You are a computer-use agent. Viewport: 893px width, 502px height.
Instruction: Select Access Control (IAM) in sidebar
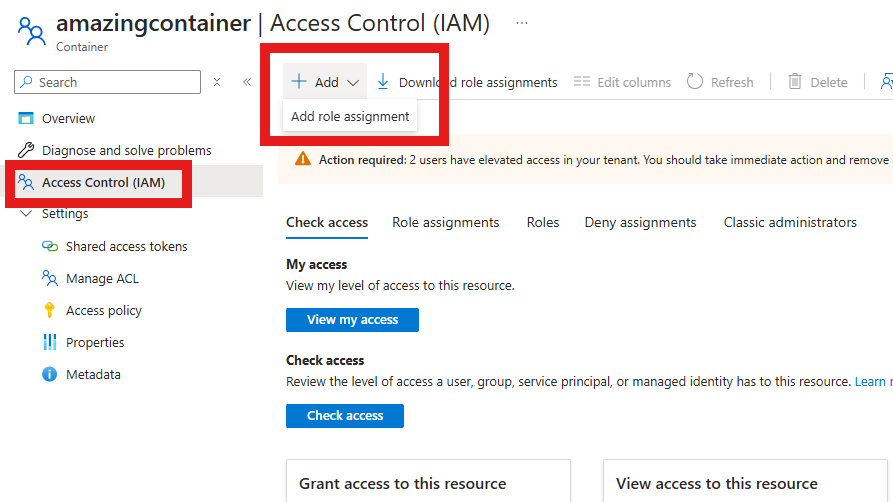click(x=103, y=182)
